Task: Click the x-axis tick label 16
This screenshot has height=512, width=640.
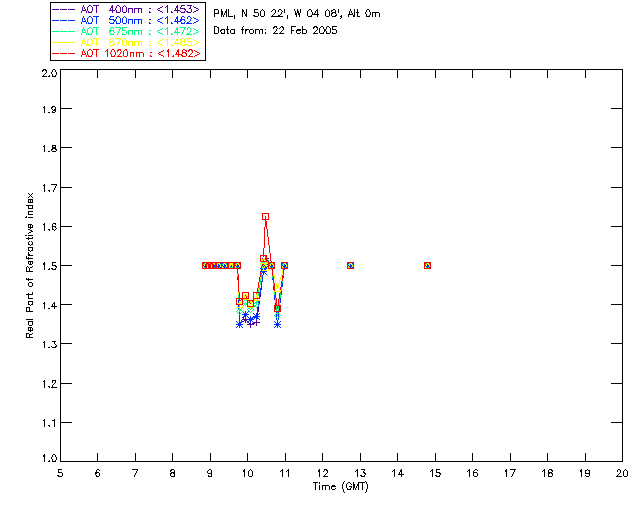Action: tap(472, 473)
